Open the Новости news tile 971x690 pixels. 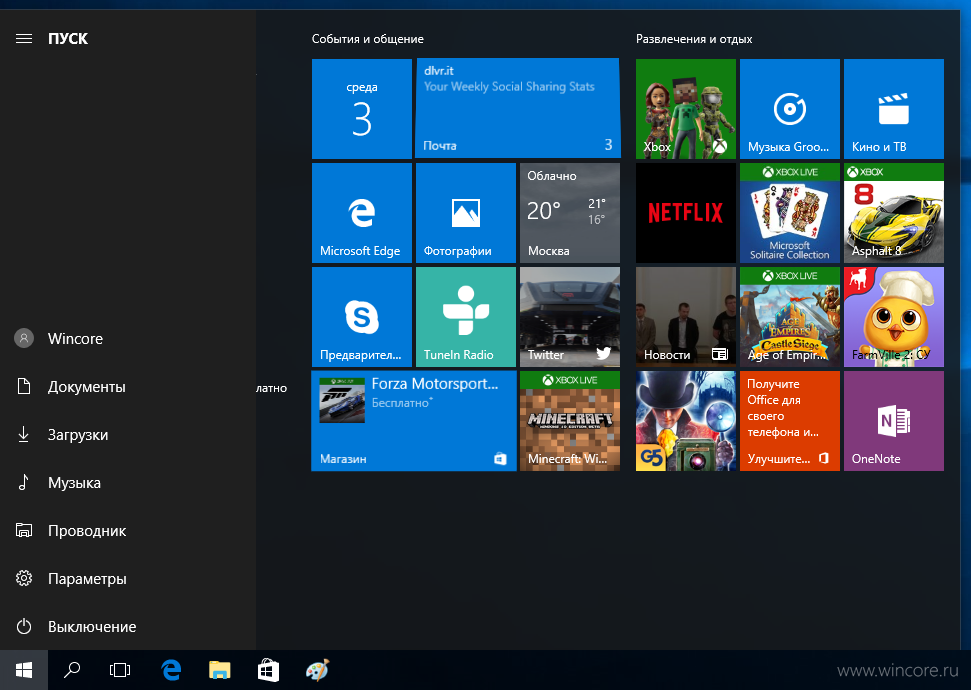pos(686,317)
